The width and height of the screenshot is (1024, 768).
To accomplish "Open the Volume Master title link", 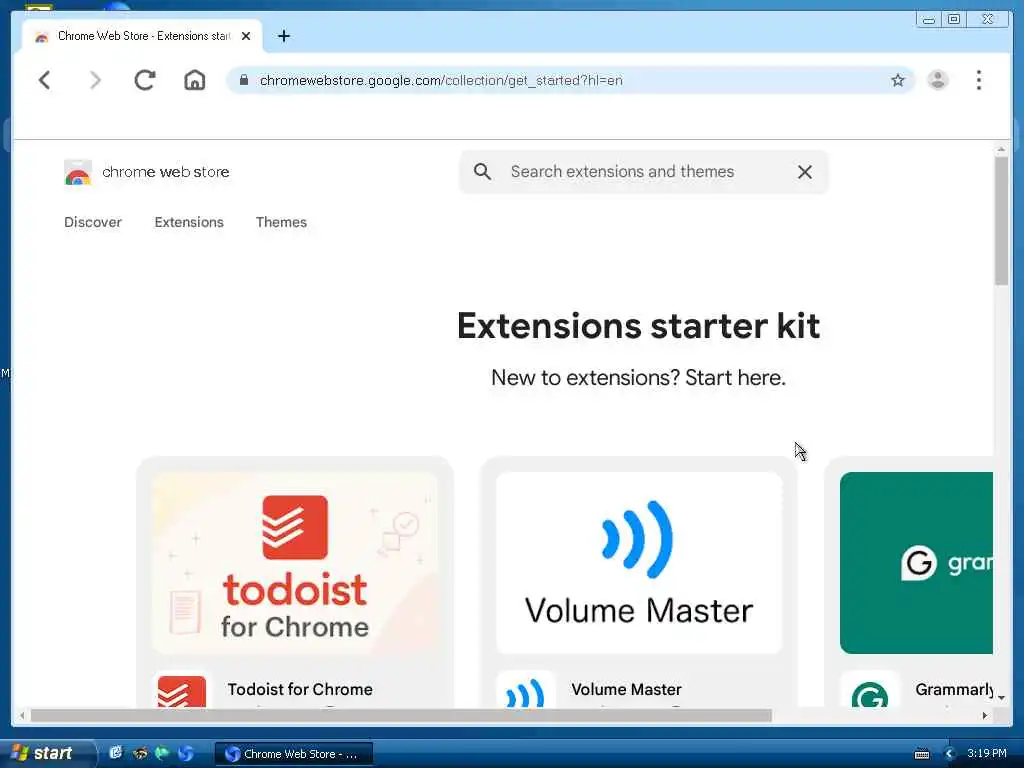I will (626, 690).
